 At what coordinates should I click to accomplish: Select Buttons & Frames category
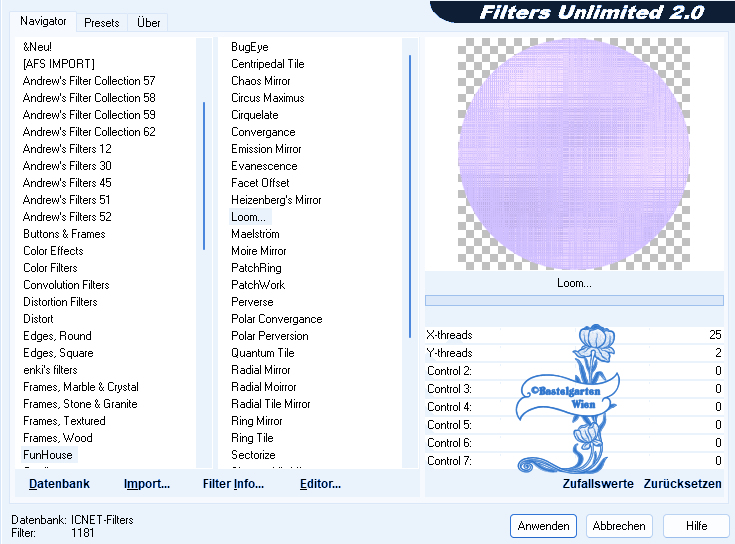[x=64, y=234]
